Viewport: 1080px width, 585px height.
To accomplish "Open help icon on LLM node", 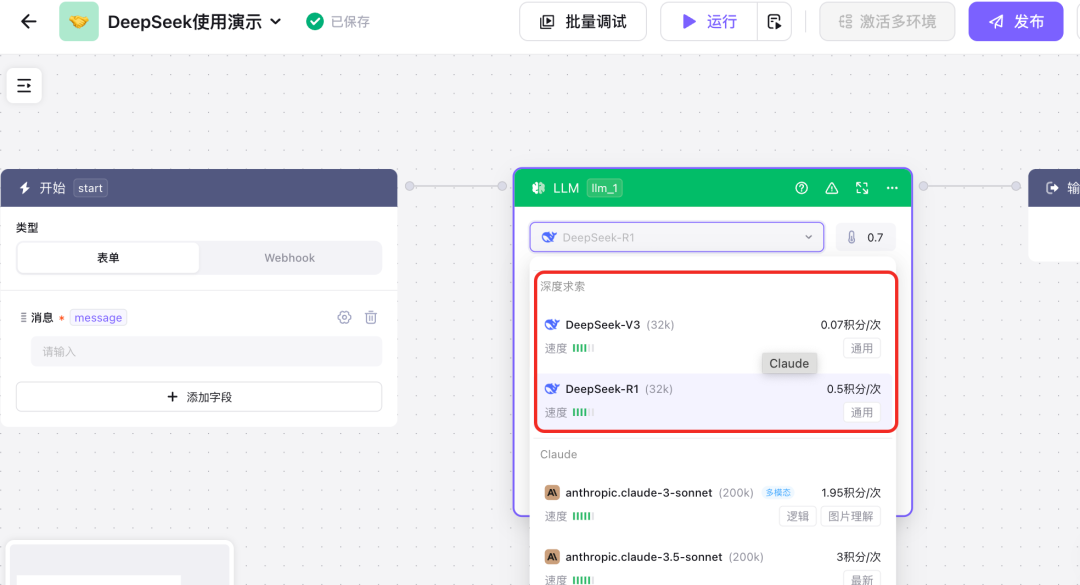I will click(801, 188).
